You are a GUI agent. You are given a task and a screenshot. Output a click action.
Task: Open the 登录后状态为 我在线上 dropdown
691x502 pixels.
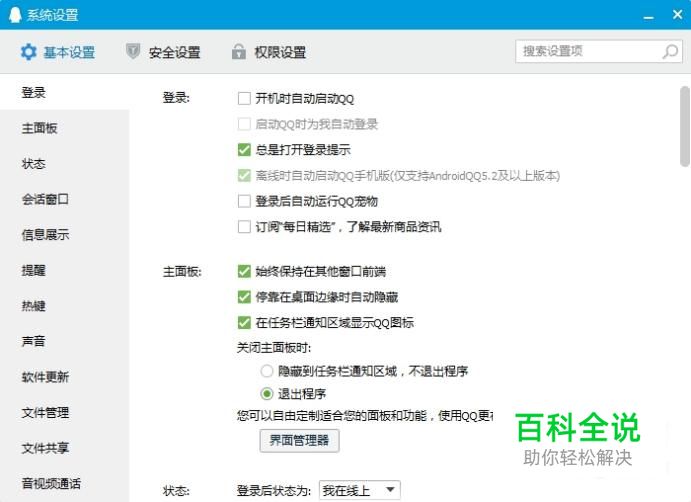[360, 490]
